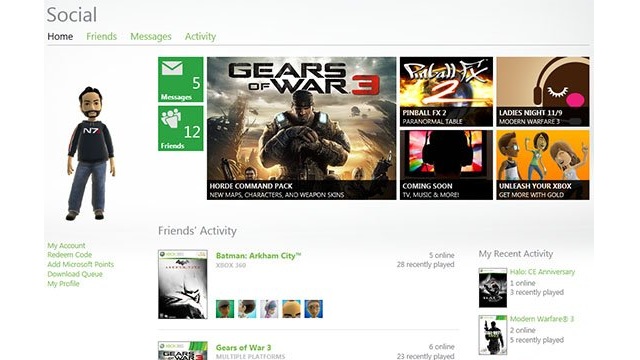
Task: Open the Pinball FX 2 Paranormal Table tile
Action: pos(446,91)
